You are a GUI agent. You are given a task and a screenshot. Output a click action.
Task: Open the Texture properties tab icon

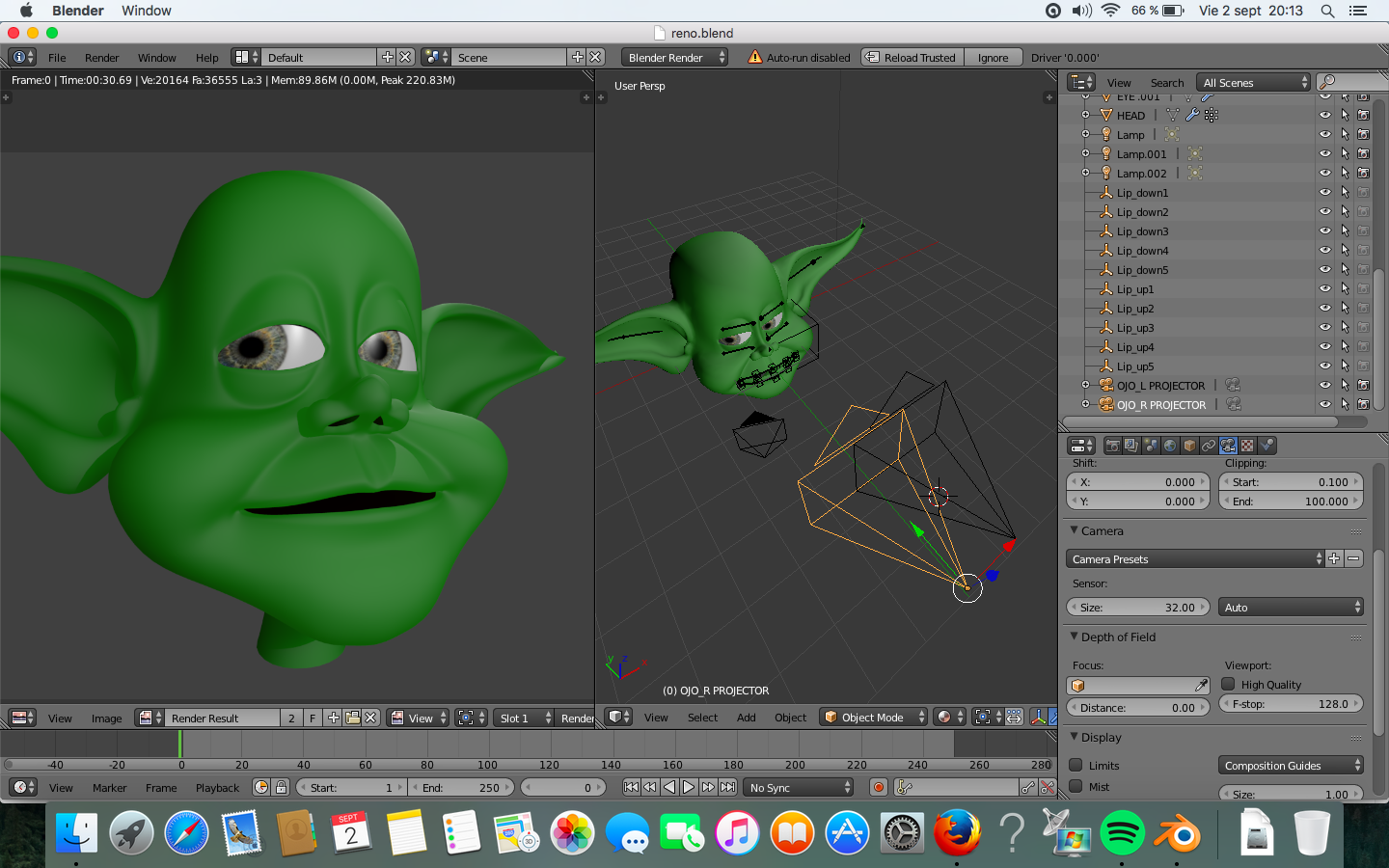(1247, 446)
